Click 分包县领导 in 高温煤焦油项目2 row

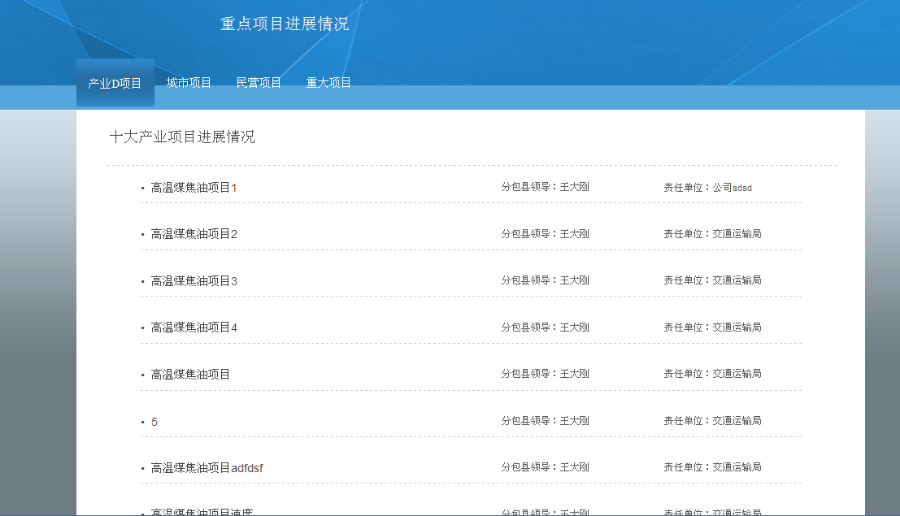[x=545, y=234]
